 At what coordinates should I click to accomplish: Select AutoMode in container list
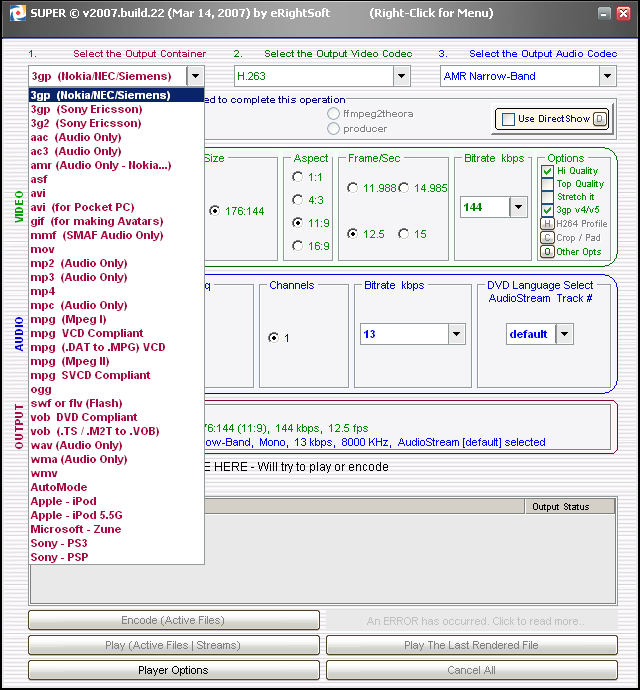pos(117,487)
